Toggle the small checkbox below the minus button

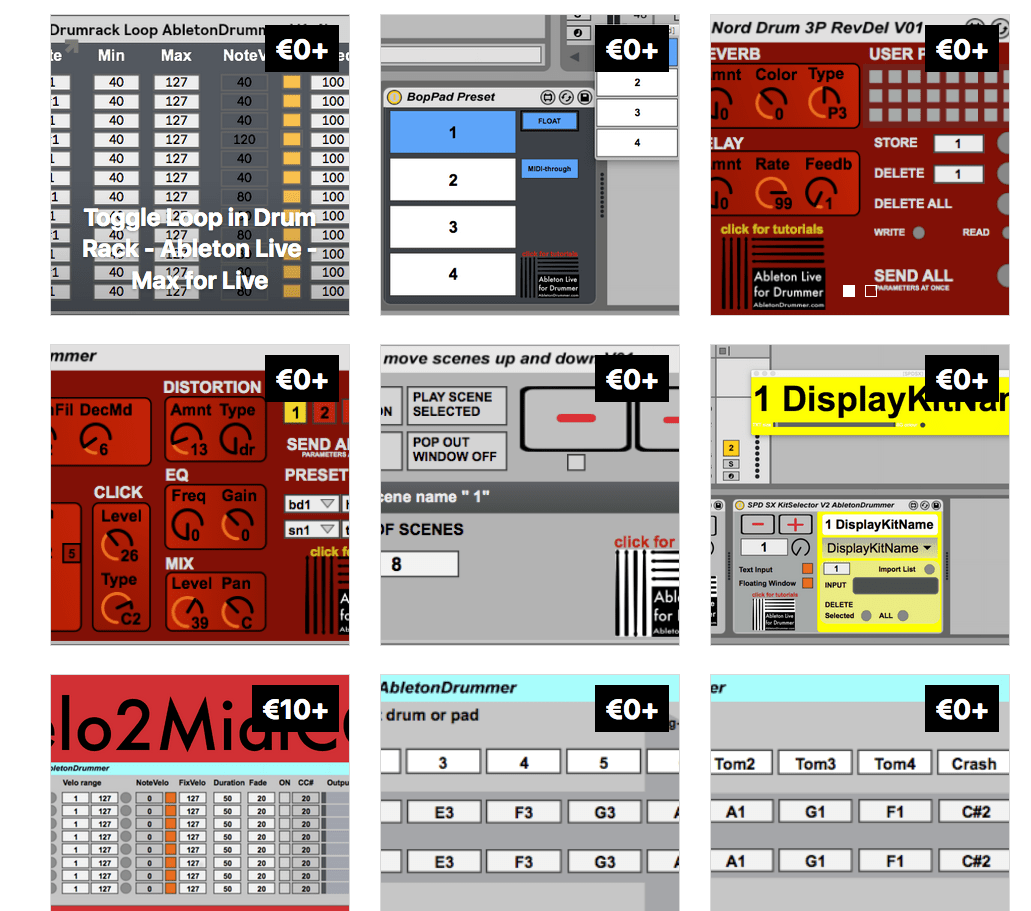click(x=576, y=462)
